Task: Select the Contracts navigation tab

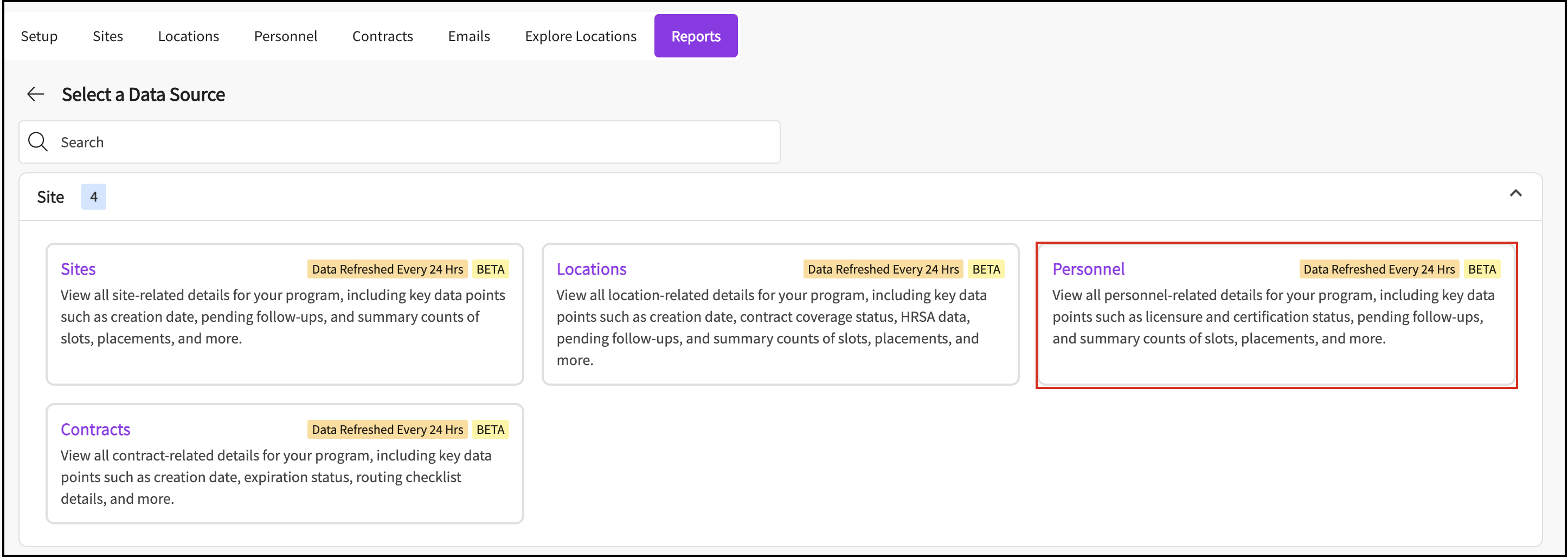Action: pyautogui.click(x=382, y=36)
